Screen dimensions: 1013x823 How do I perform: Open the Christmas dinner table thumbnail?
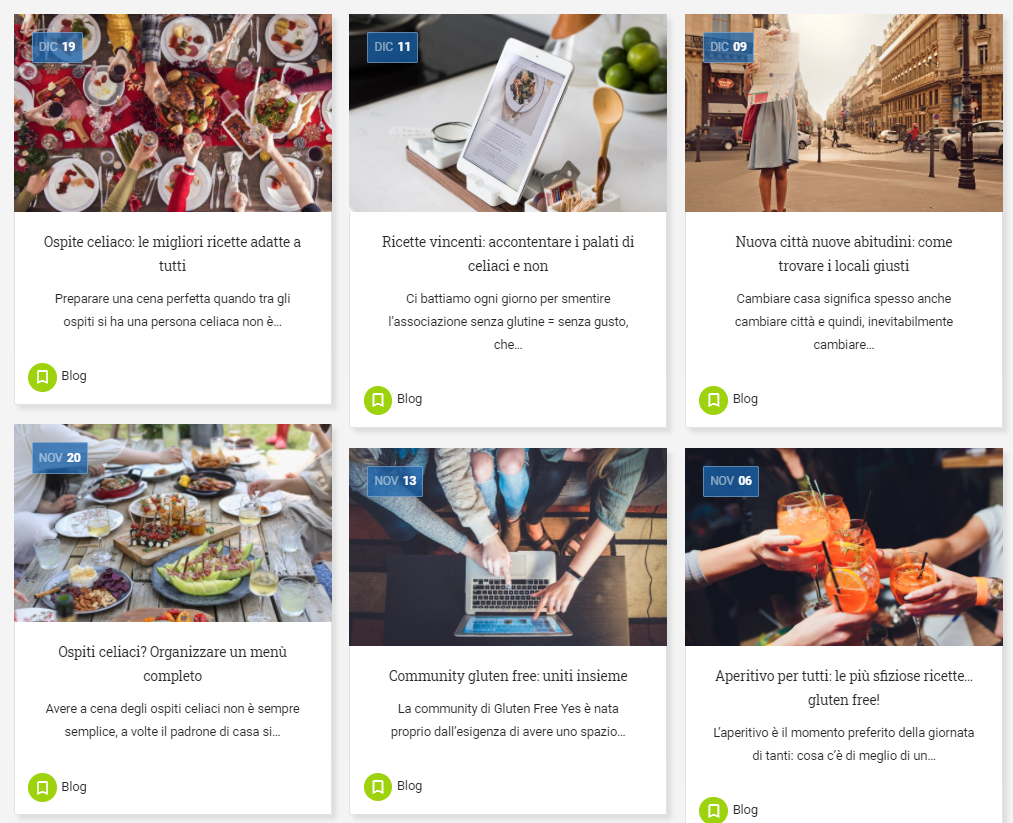point(172,113)
